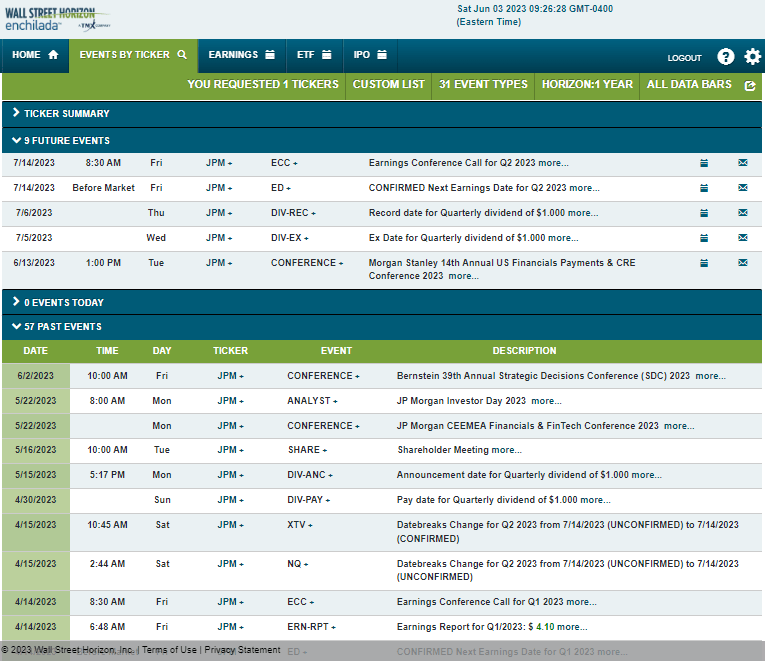Open 31 Event Types filter

tap(483, 84)
